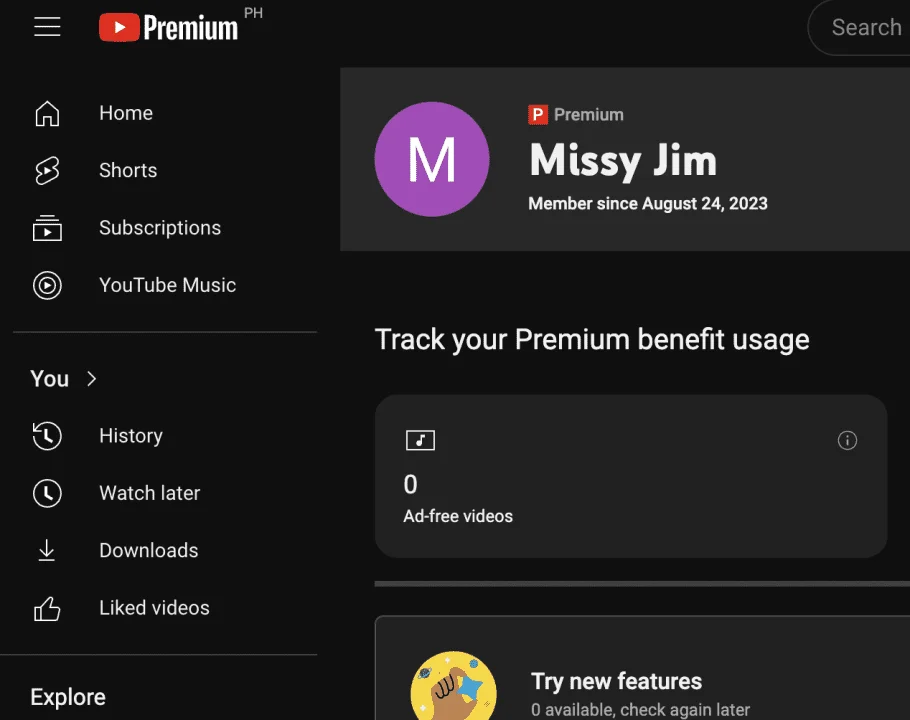Viewport: 910px width, 720px height.
Task: Click the Try new features illustration
Action: (453, 686)
